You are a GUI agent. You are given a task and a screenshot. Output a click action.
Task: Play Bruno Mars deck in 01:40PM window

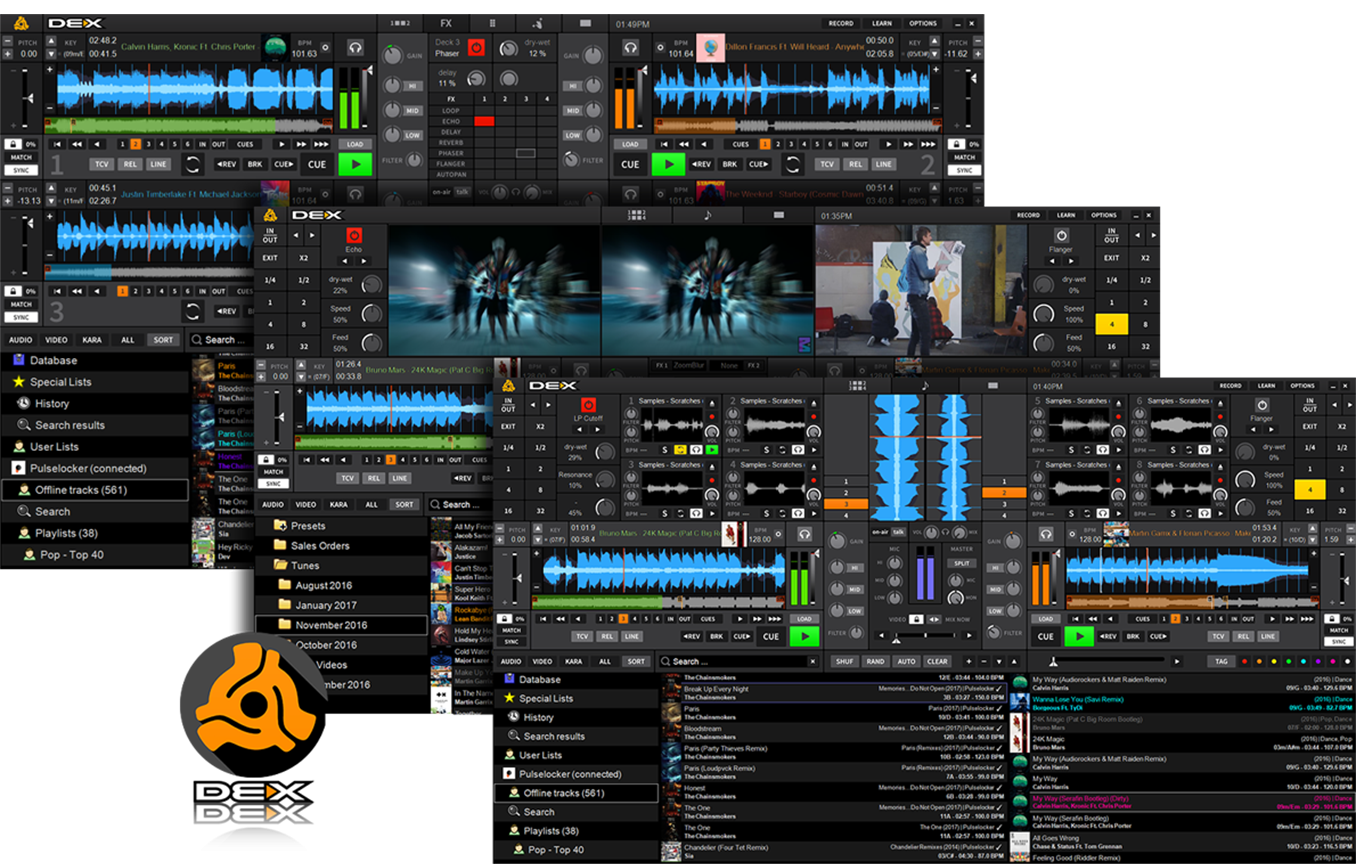tap(804, 636)
